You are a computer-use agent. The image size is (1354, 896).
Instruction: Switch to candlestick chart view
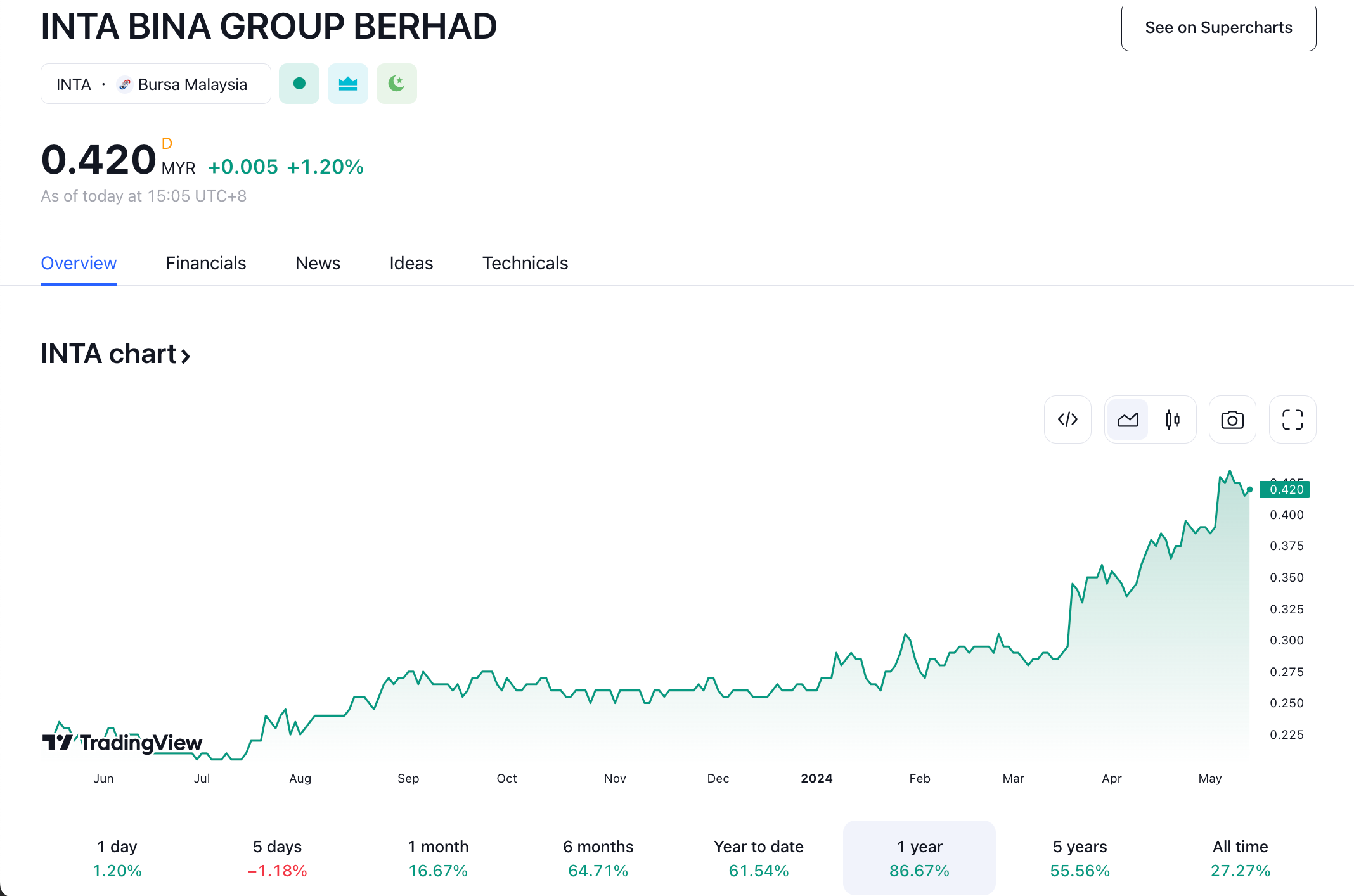click(1173, 419)
